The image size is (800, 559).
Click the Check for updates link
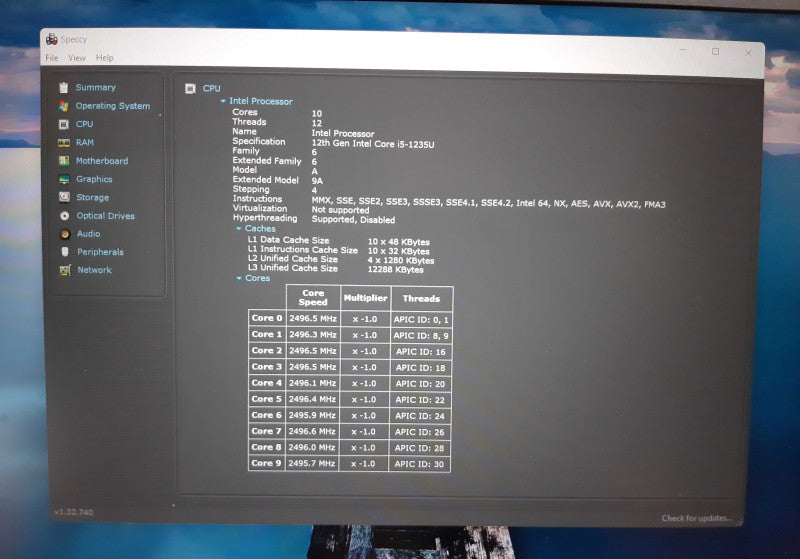[x=697, y=518]
